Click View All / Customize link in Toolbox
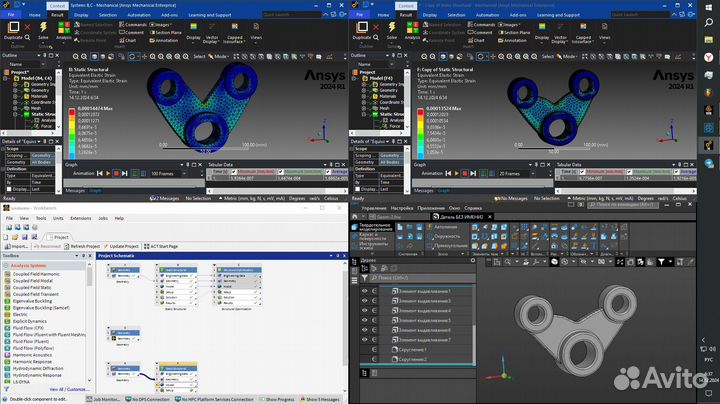This screenshot has width=720, height=404. [x=69, y=389]
